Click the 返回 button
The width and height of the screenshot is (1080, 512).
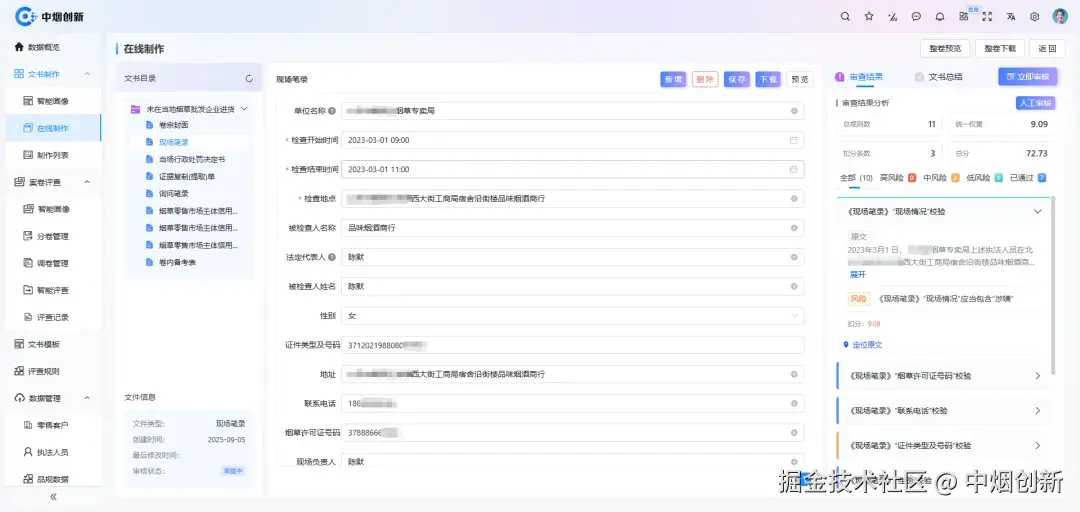click(1047, 48)
